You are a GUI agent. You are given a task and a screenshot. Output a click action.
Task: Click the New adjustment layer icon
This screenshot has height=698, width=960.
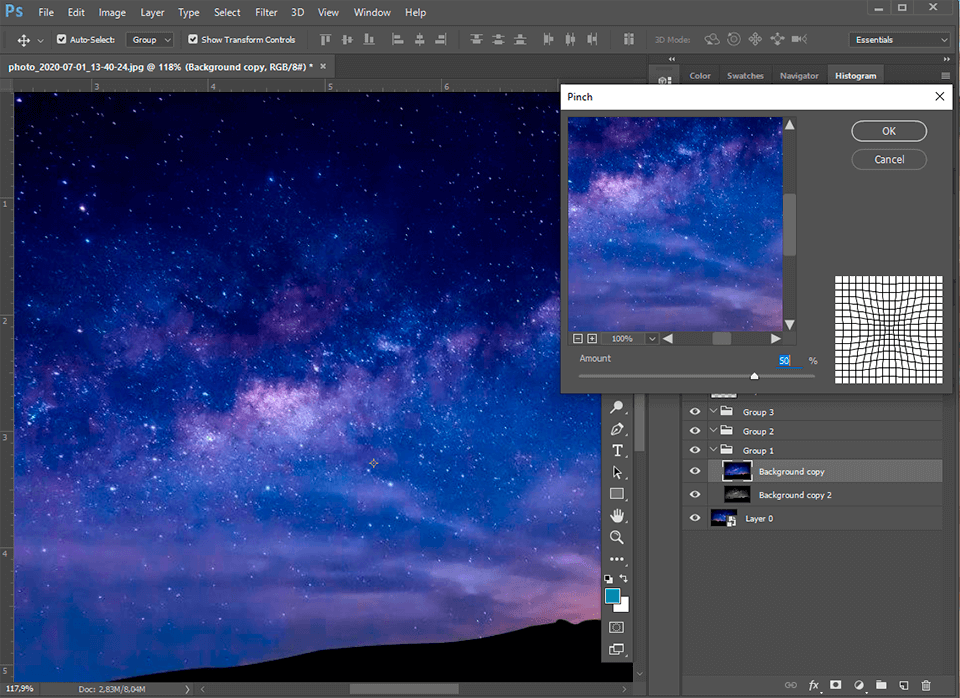(x=858, y=685)
